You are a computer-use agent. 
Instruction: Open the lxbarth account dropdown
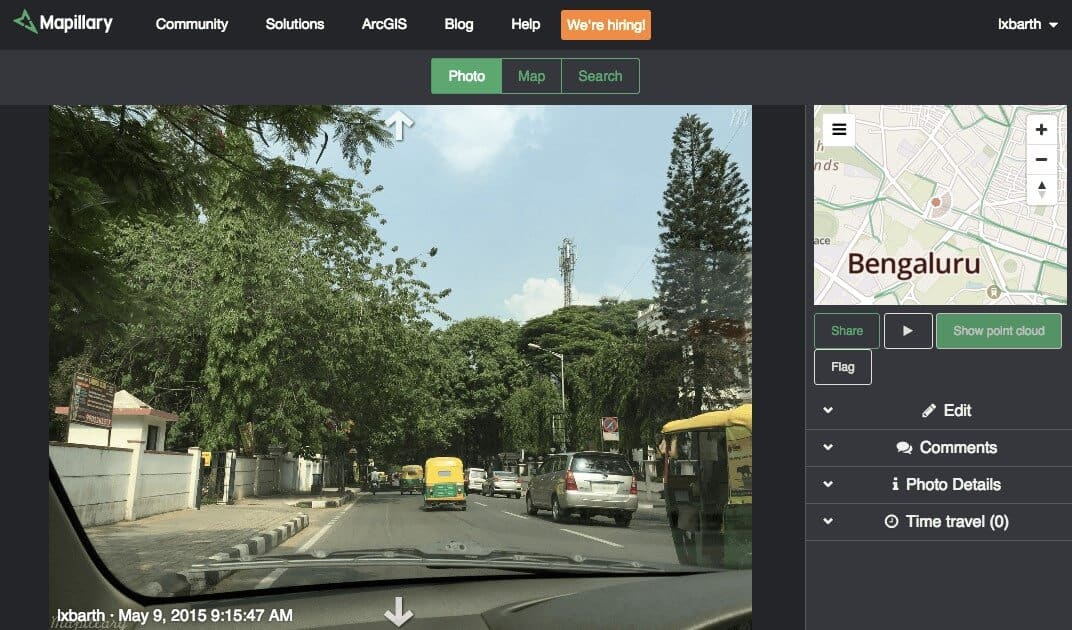1028,24
